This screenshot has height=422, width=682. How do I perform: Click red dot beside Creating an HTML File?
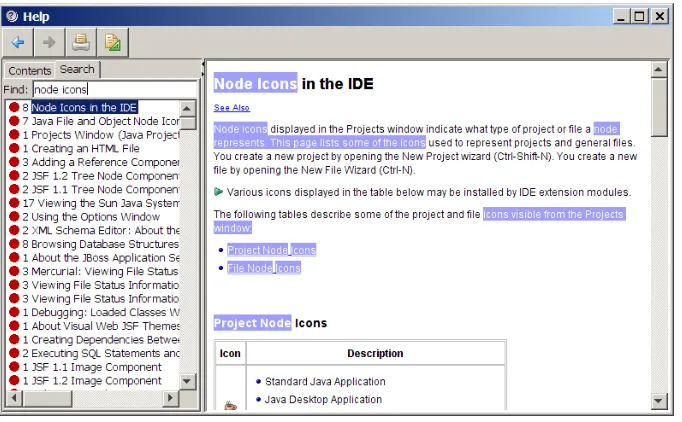(14, 148)
